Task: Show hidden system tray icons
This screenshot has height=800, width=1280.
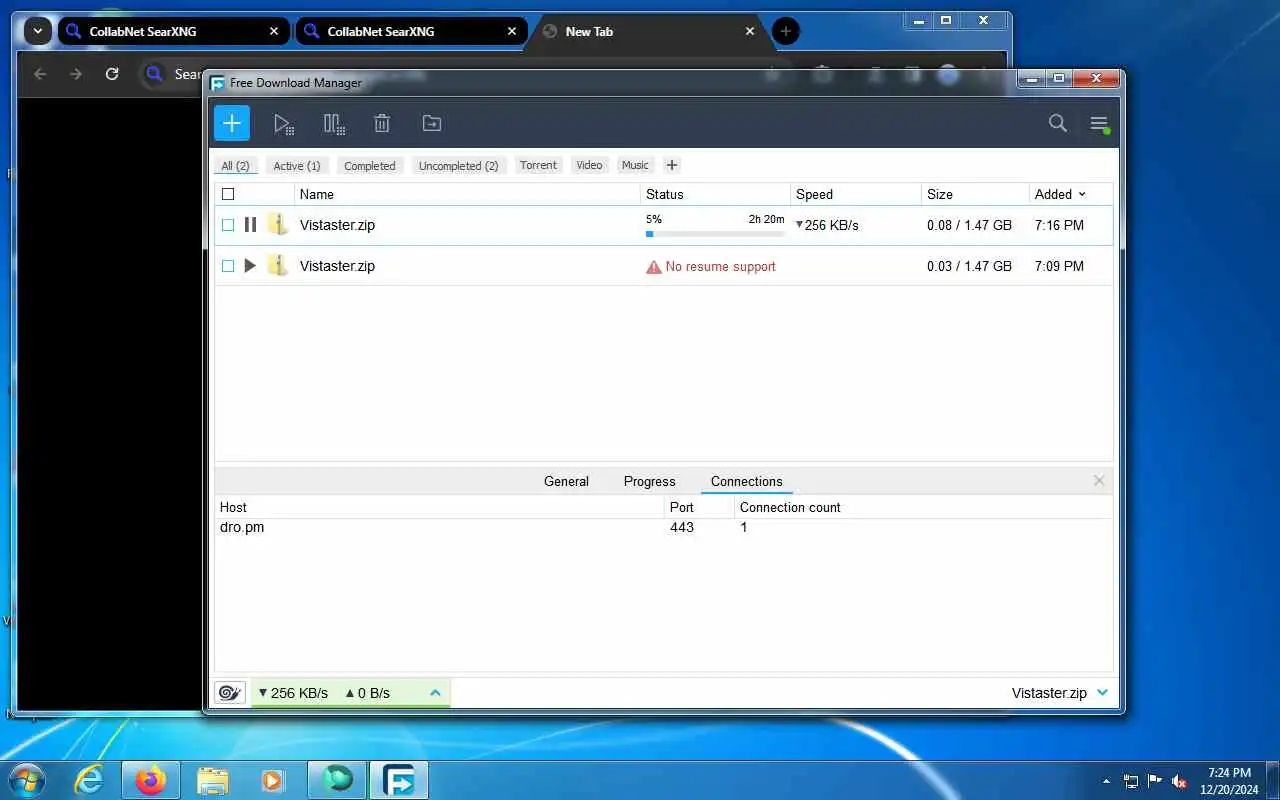Action: [1106, 781]
